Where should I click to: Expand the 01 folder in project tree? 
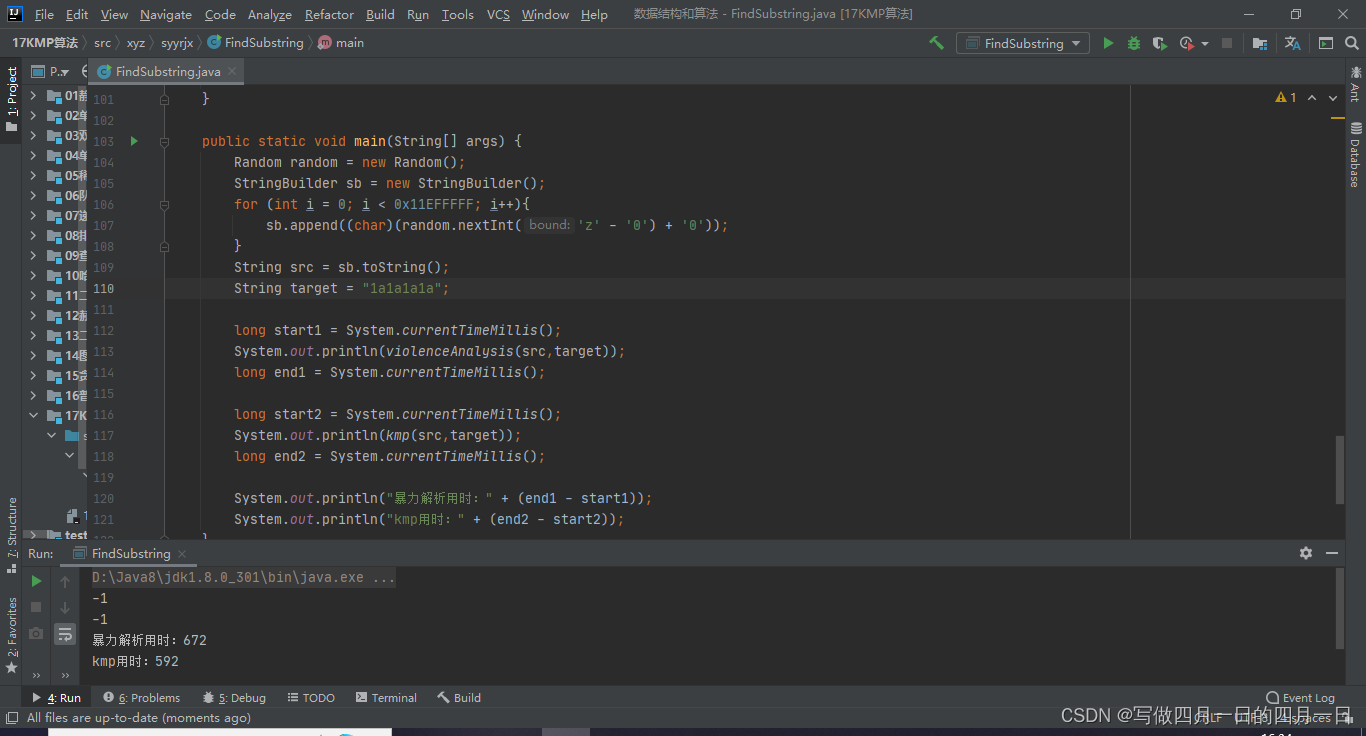pos(33,96)
